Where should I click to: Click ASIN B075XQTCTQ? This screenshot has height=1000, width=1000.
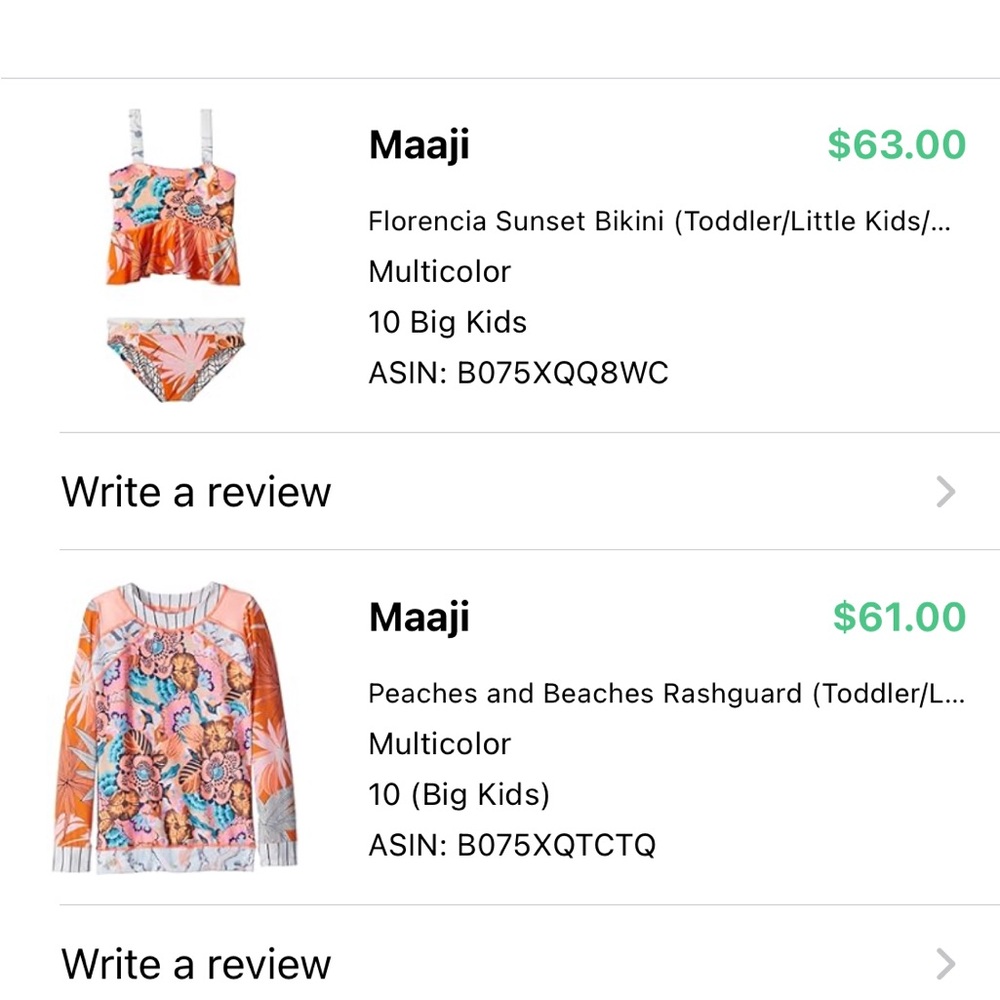pos(513,845)
